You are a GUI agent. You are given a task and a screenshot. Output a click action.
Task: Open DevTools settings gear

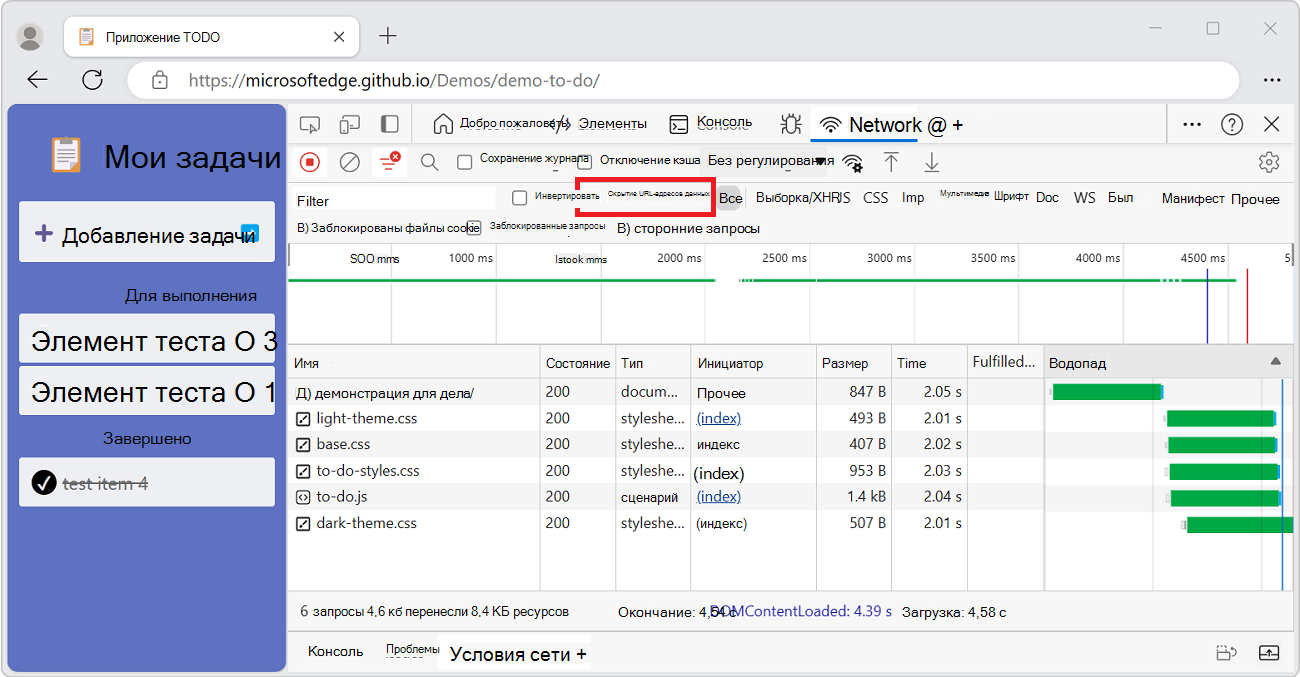1269,161
